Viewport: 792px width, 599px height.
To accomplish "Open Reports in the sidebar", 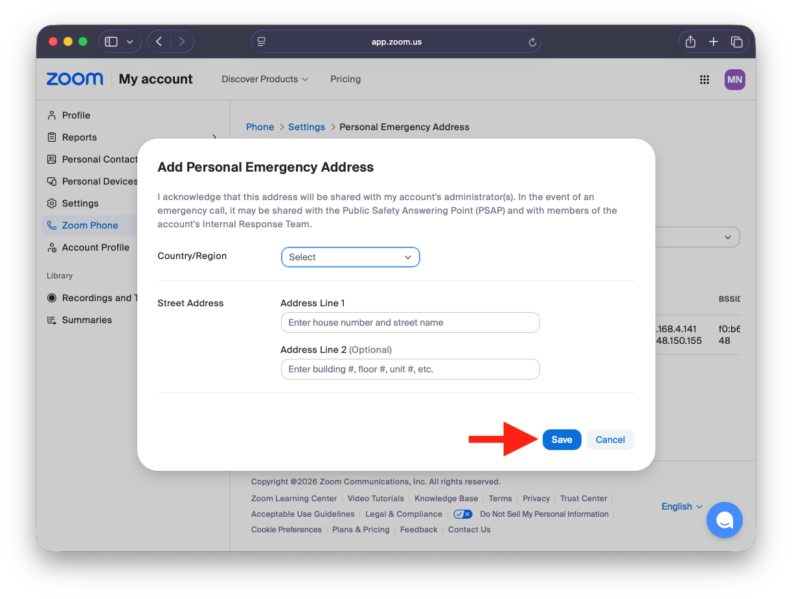I will click(79, 137).
